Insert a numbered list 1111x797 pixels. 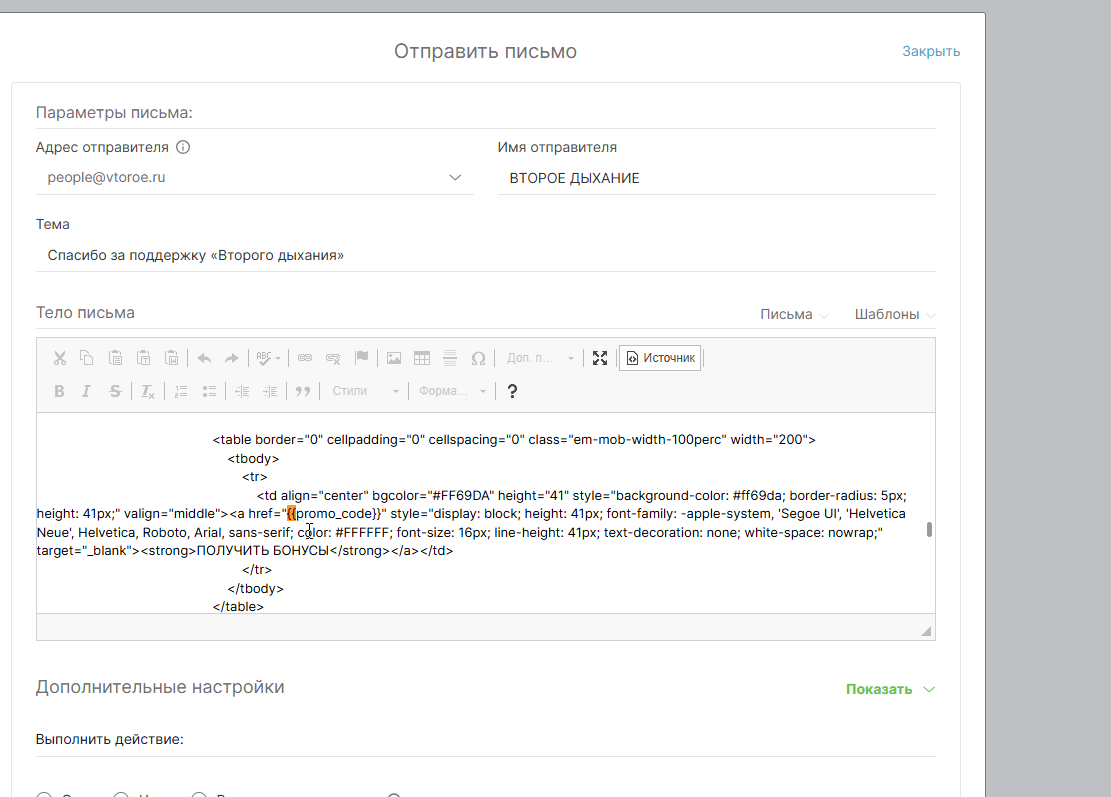pyautogui.click(x=181, y=391)
